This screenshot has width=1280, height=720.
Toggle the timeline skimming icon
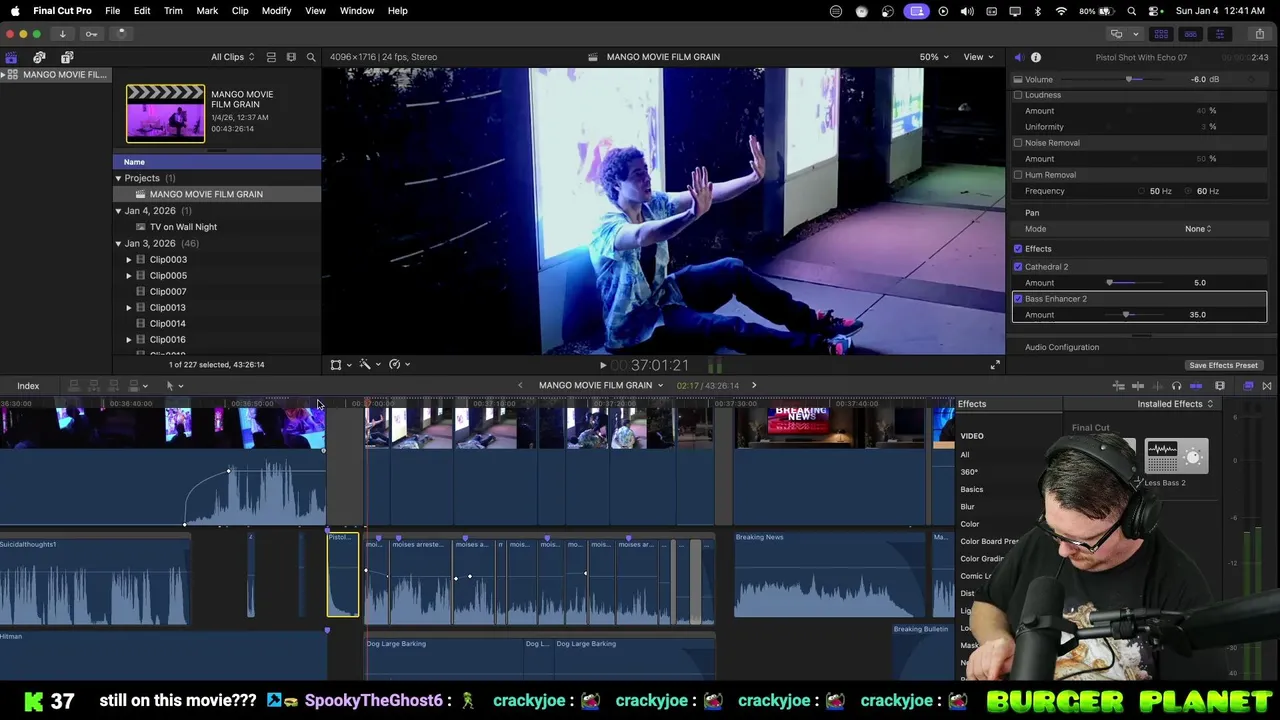point(1137,386)
